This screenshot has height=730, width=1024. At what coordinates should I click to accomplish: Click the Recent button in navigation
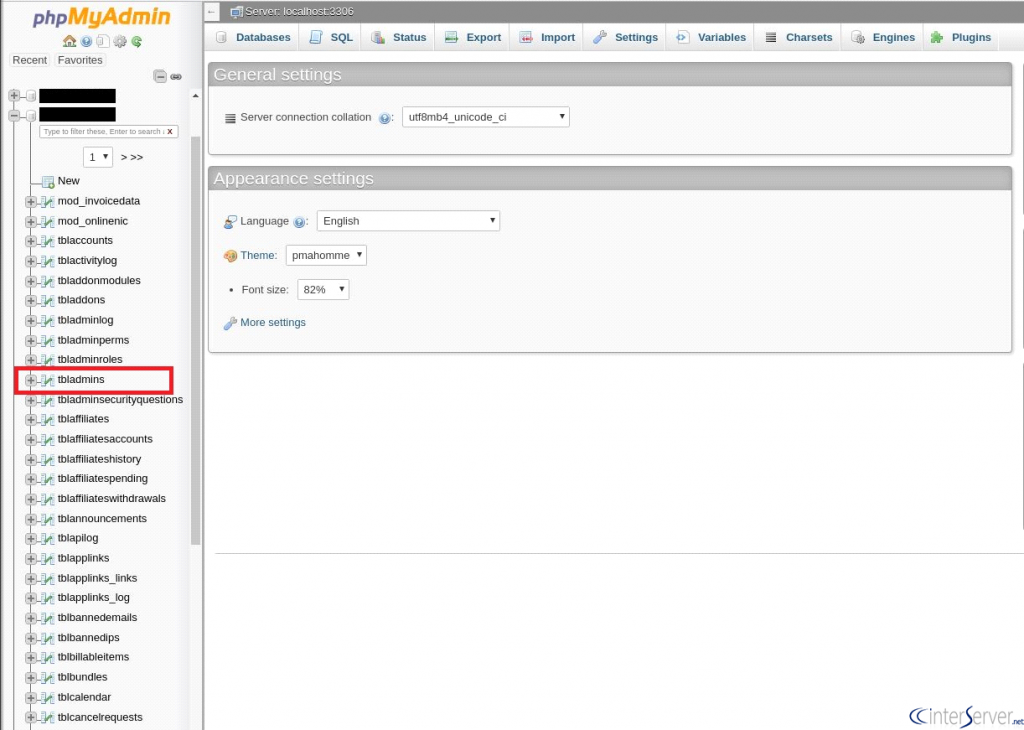click(x=30, y=60)
